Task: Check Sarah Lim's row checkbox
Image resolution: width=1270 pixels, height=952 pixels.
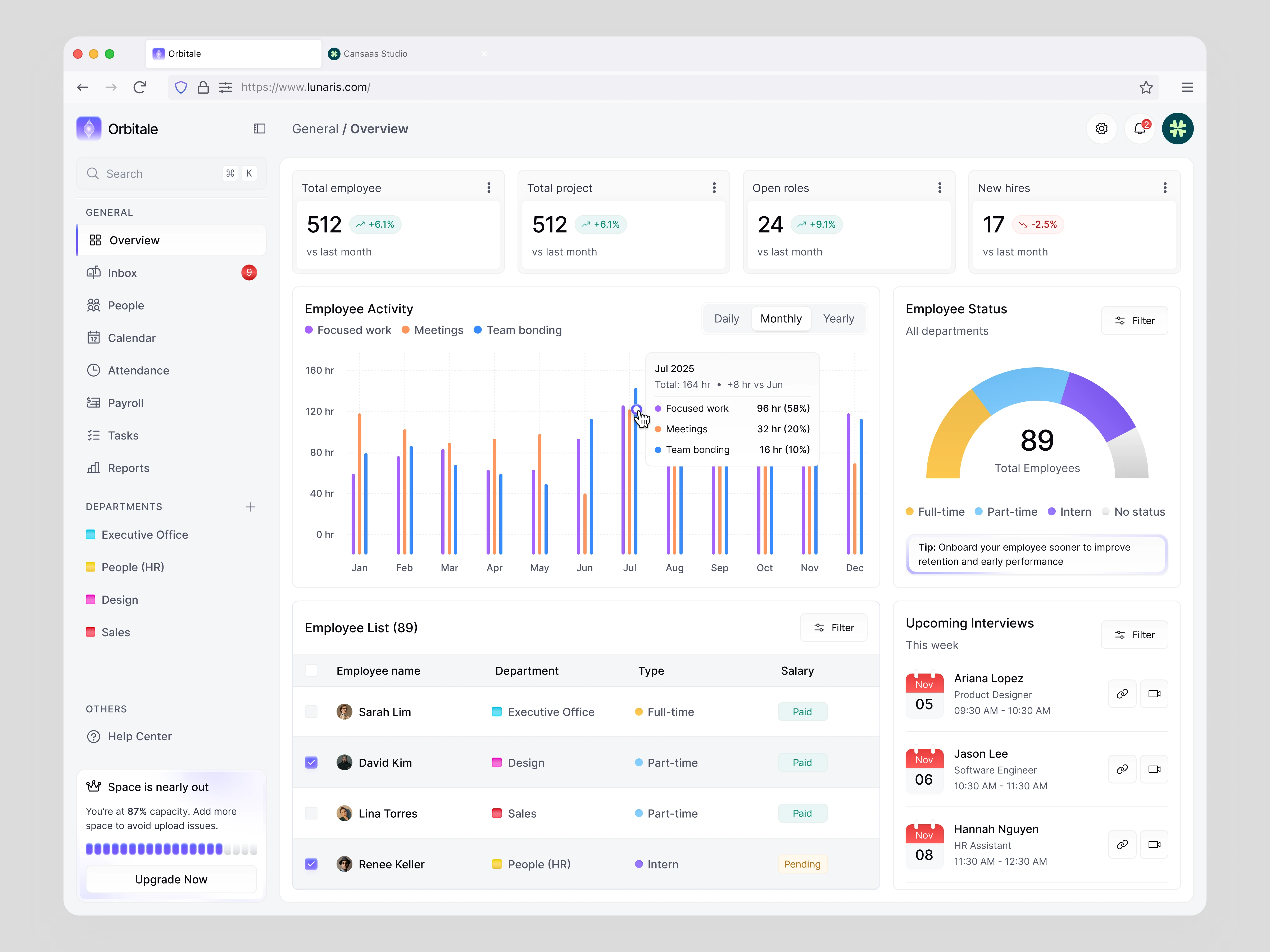Action: point(311,712)
